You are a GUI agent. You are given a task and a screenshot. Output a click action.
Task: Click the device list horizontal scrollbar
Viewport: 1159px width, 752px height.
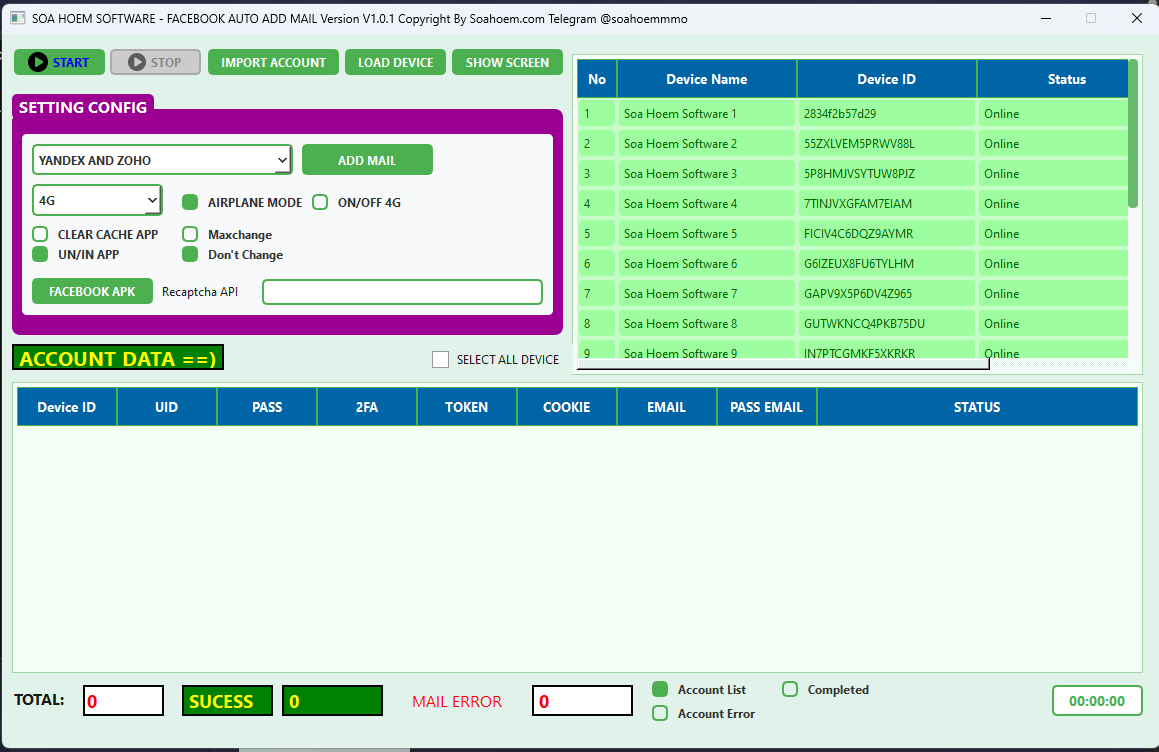pyautogui.click(x=784, y=365)
